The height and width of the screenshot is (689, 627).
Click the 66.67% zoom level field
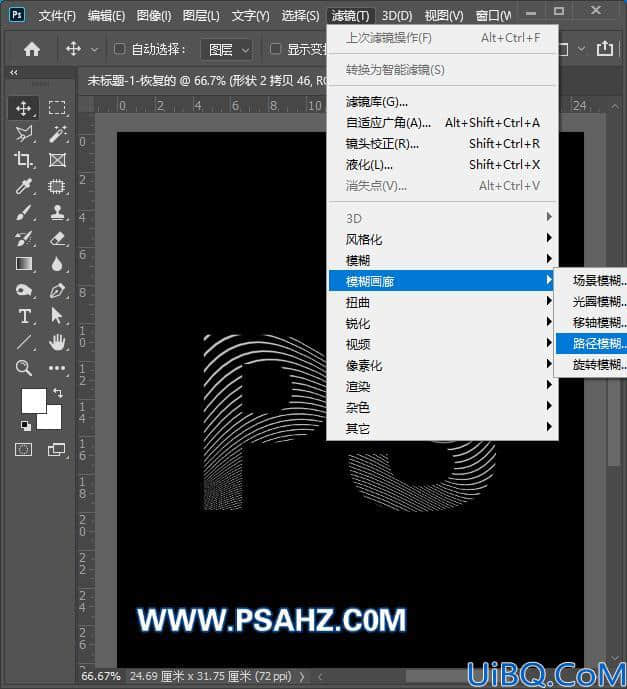pos(101,676)
